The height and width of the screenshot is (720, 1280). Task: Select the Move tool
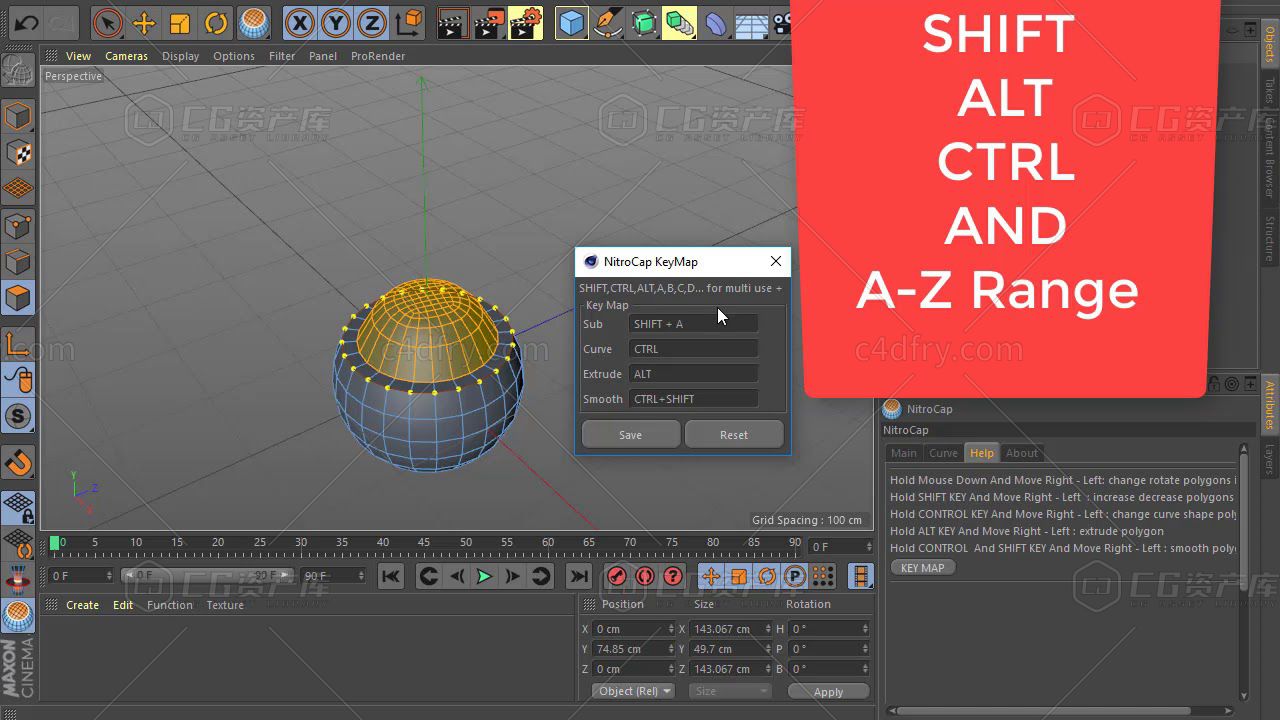click(x=144, y=22)
